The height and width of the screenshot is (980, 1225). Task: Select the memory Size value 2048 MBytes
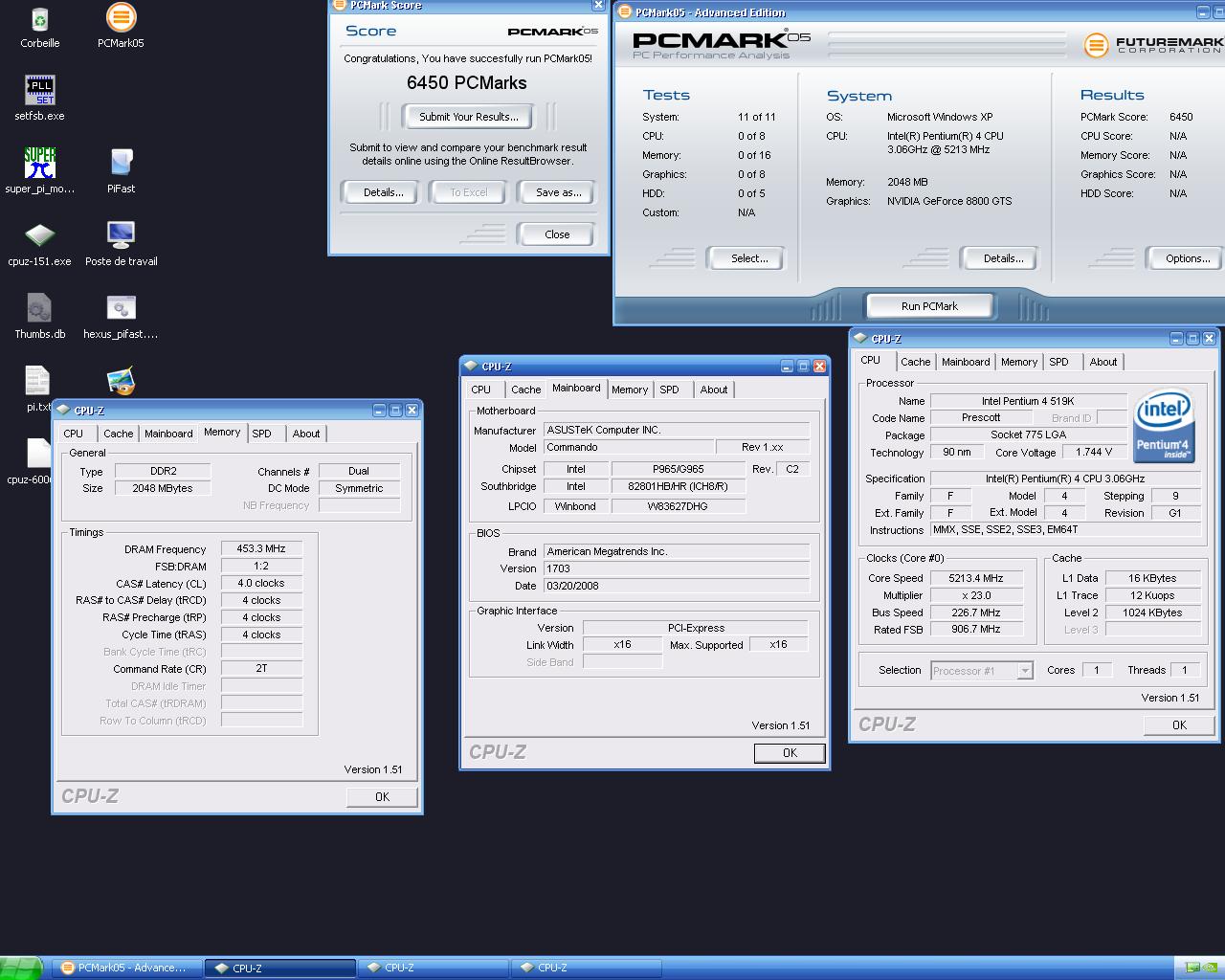pyautogui.click(x=163, y=488)
